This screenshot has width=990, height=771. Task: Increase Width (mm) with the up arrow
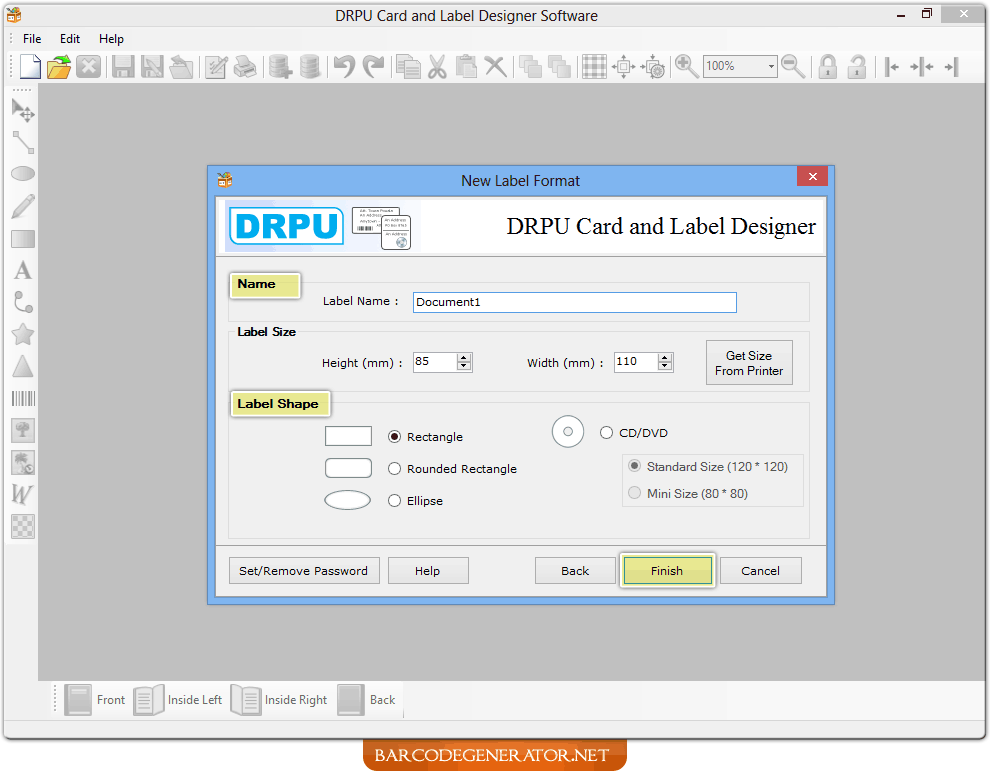[x=664, y=358]
